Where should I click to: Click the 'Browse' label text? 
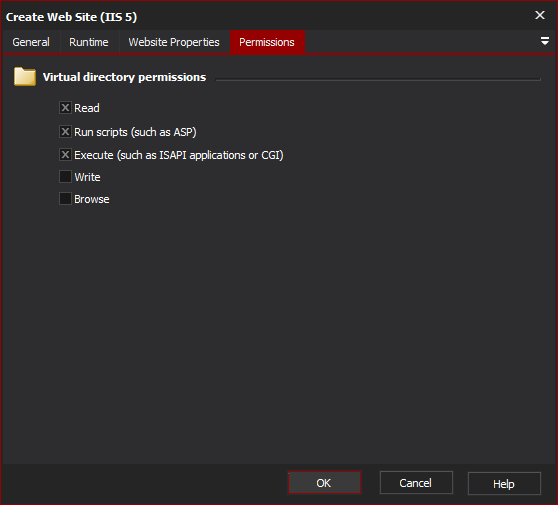click(92, 199)
